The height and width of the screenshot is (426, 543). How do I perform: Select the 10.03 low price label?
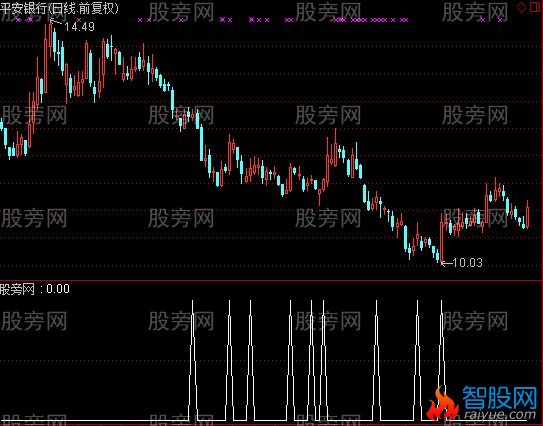pyautogui.click(x=467, y=263)
